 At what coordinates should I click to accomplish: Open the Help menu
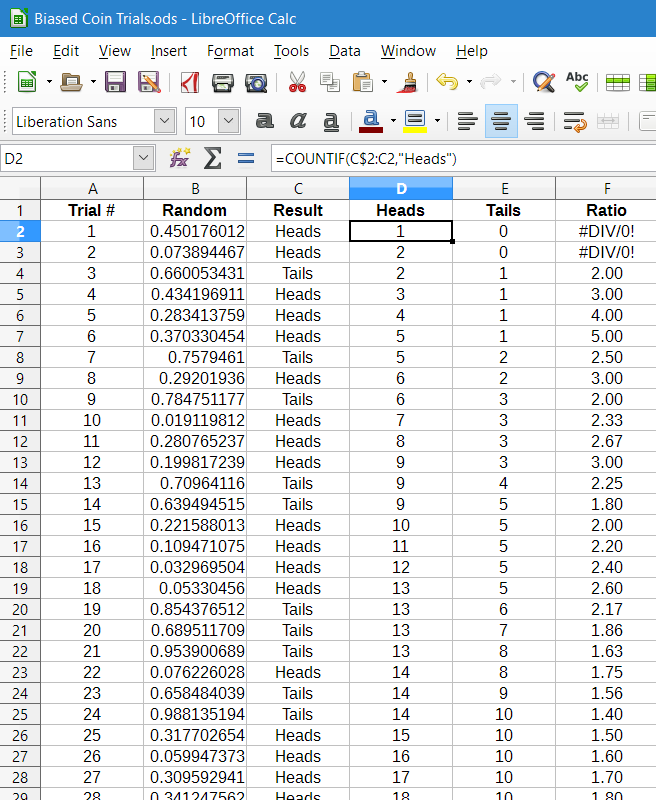point(472,51)
